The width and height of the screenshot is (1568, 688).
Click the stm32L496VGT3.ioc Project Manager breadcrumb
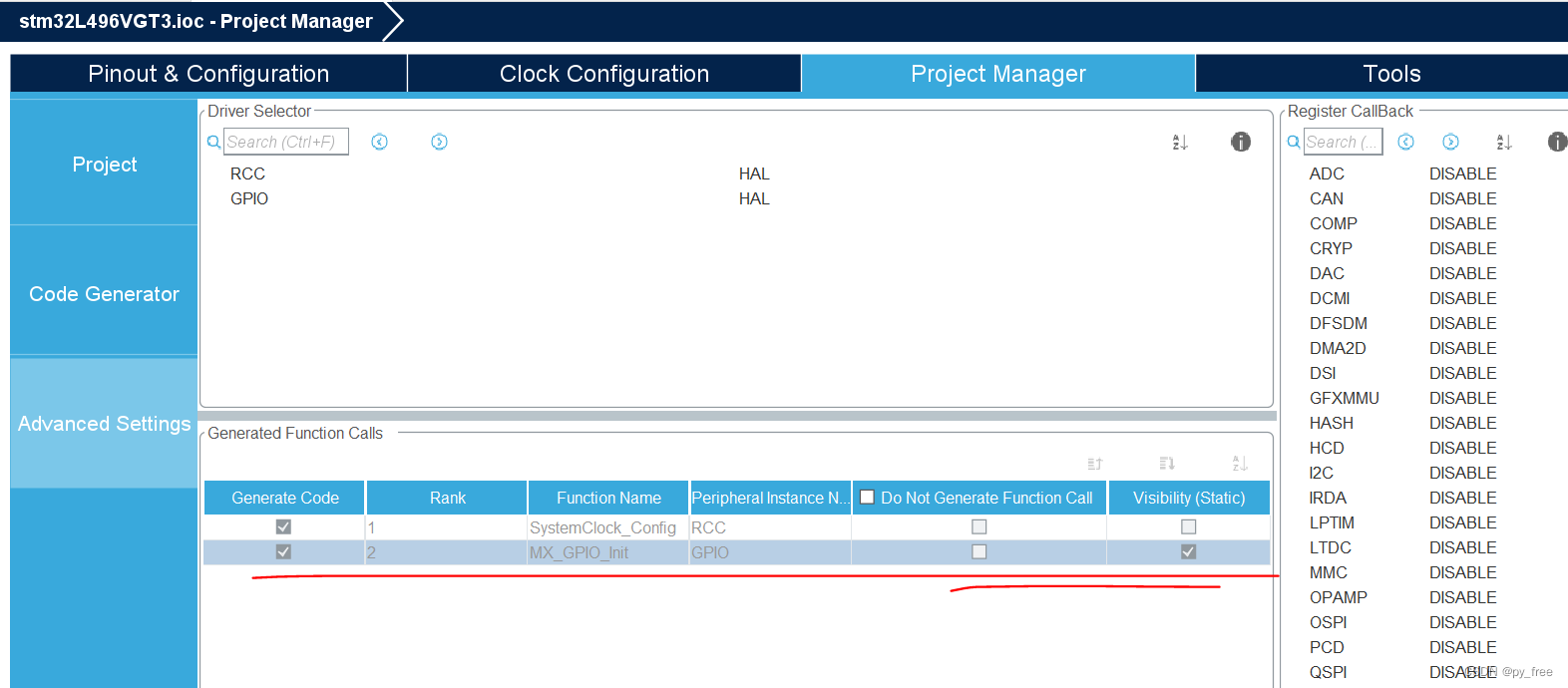pos(196,21)
